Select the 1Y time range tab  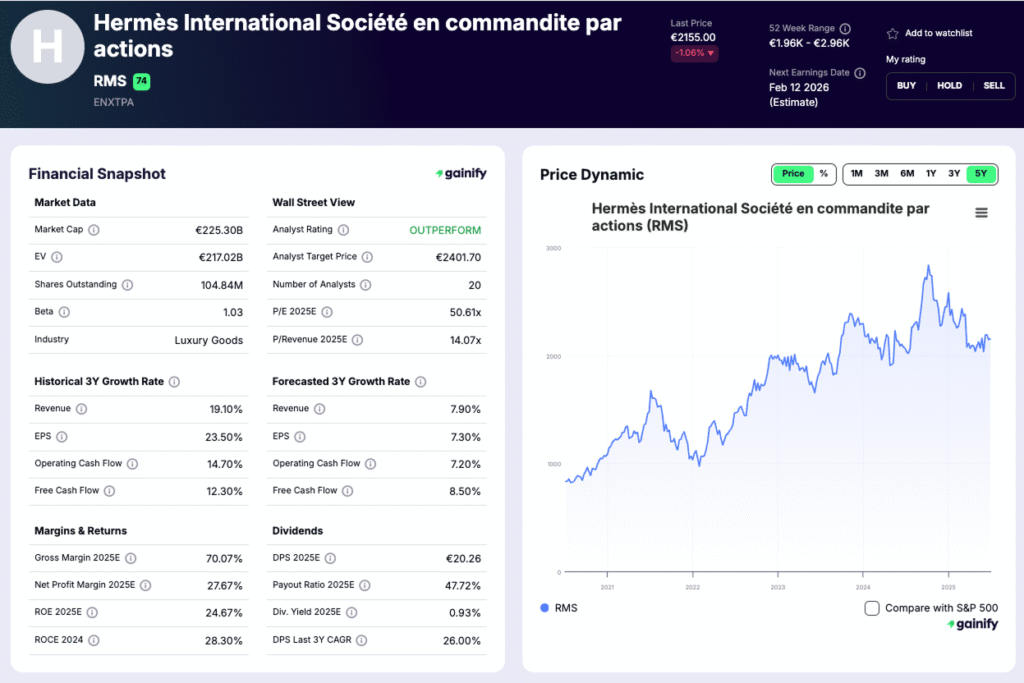pyautogui.click(x=930, y=173)
